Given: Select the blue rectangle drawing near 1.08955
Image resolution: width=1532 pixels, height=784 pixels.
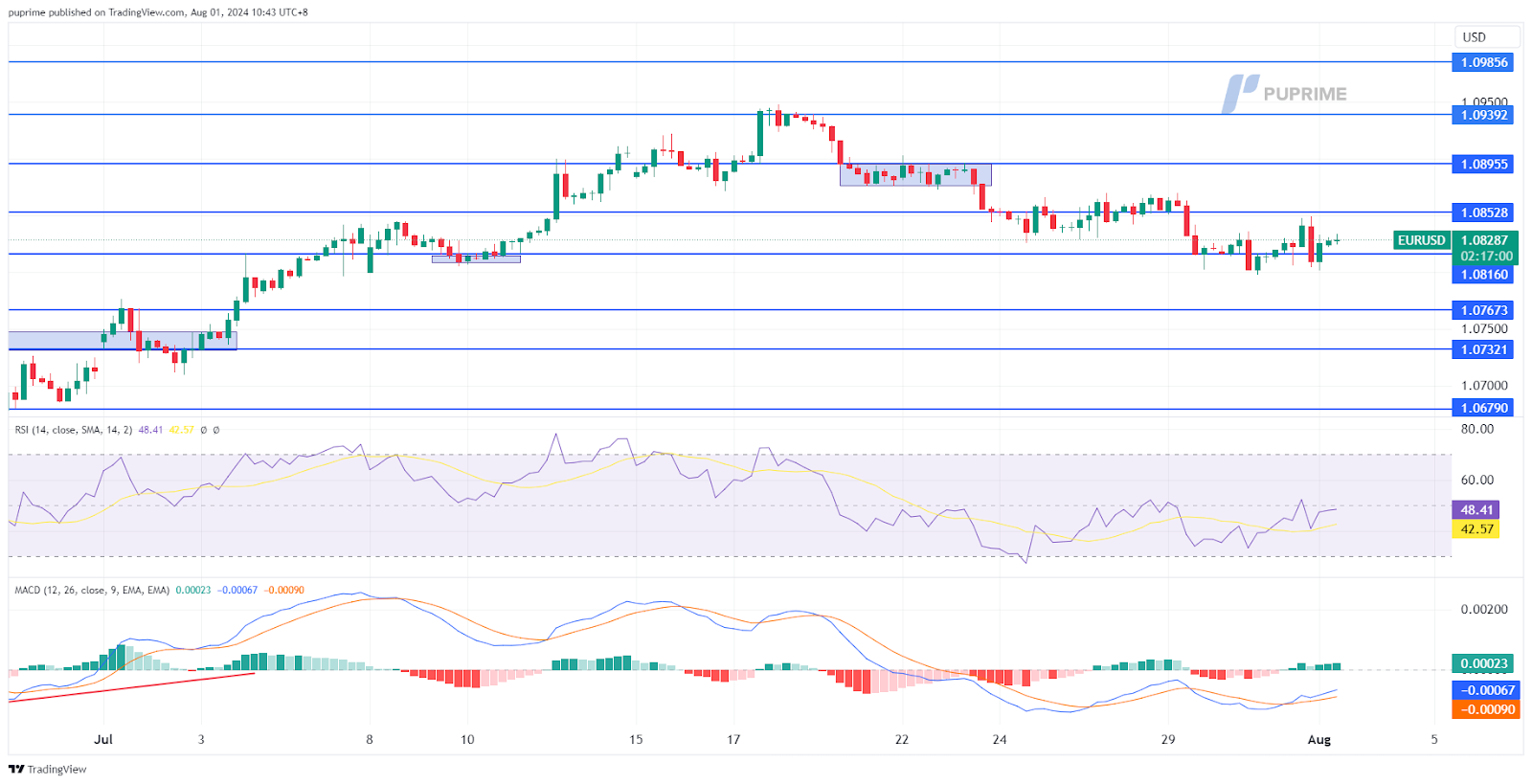Looking at the screenshot, I should coord(915,175).
